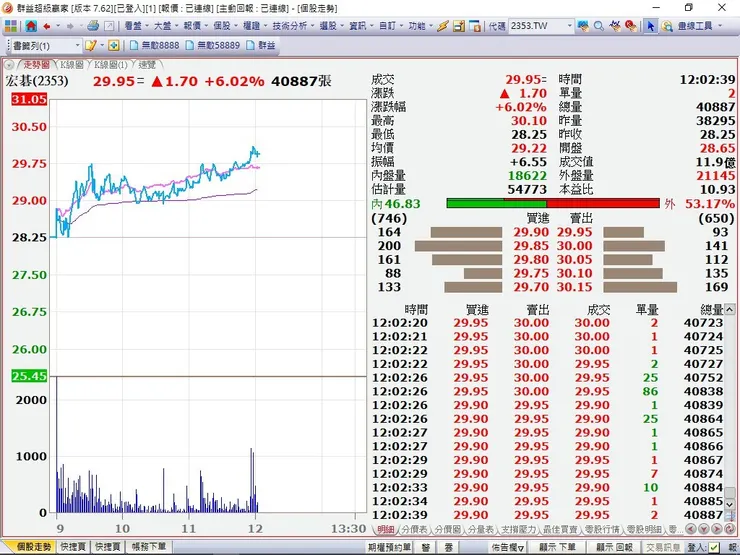Open the 技術分析 menu
Viewport: 740px width, 555px height.
tap(293, 26)
